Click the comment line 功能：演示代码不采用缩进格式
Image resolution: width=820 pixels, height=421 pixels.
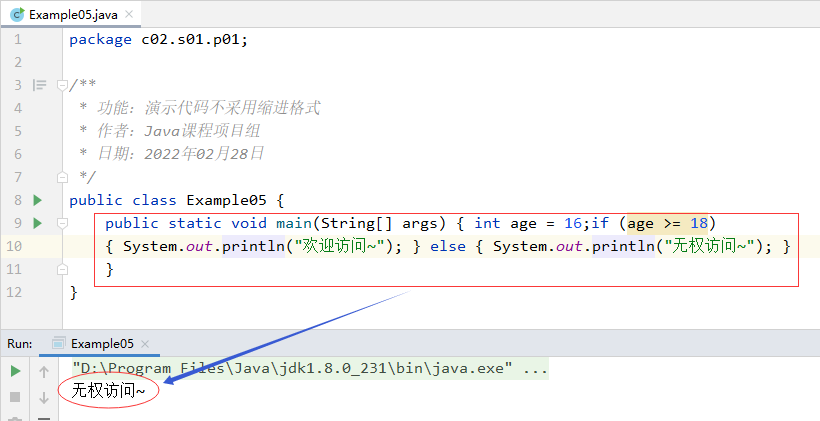(x=199, y=108)
